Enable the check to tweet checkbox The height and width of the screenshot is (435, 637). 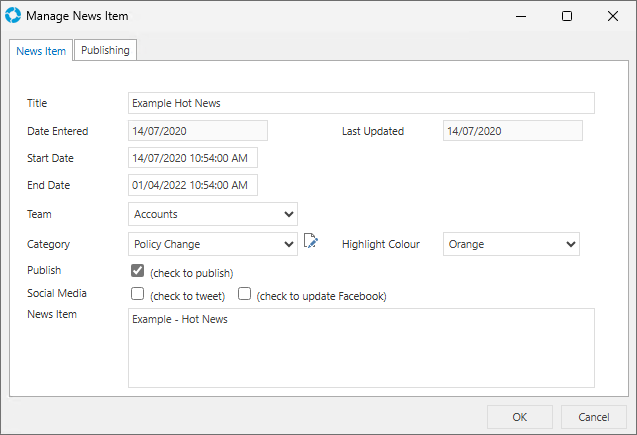click(138, 295)
